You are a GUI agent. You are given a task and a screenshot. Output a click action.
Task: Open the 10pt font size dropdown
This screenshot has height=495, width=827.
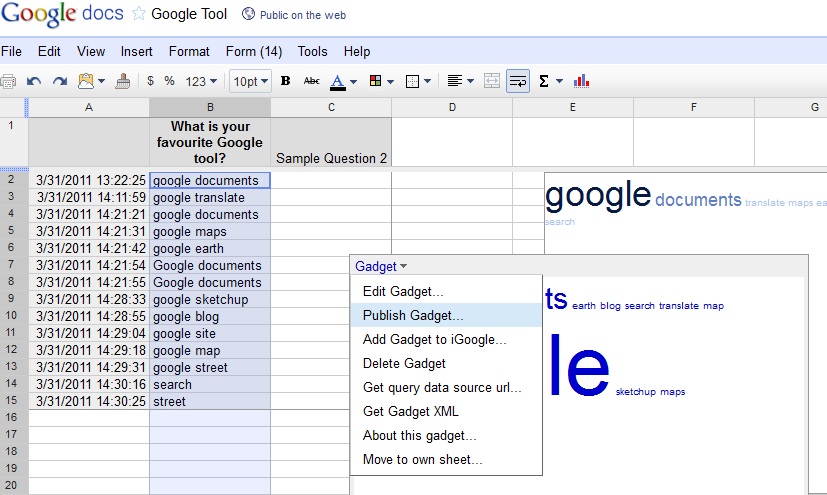(251, 81)
